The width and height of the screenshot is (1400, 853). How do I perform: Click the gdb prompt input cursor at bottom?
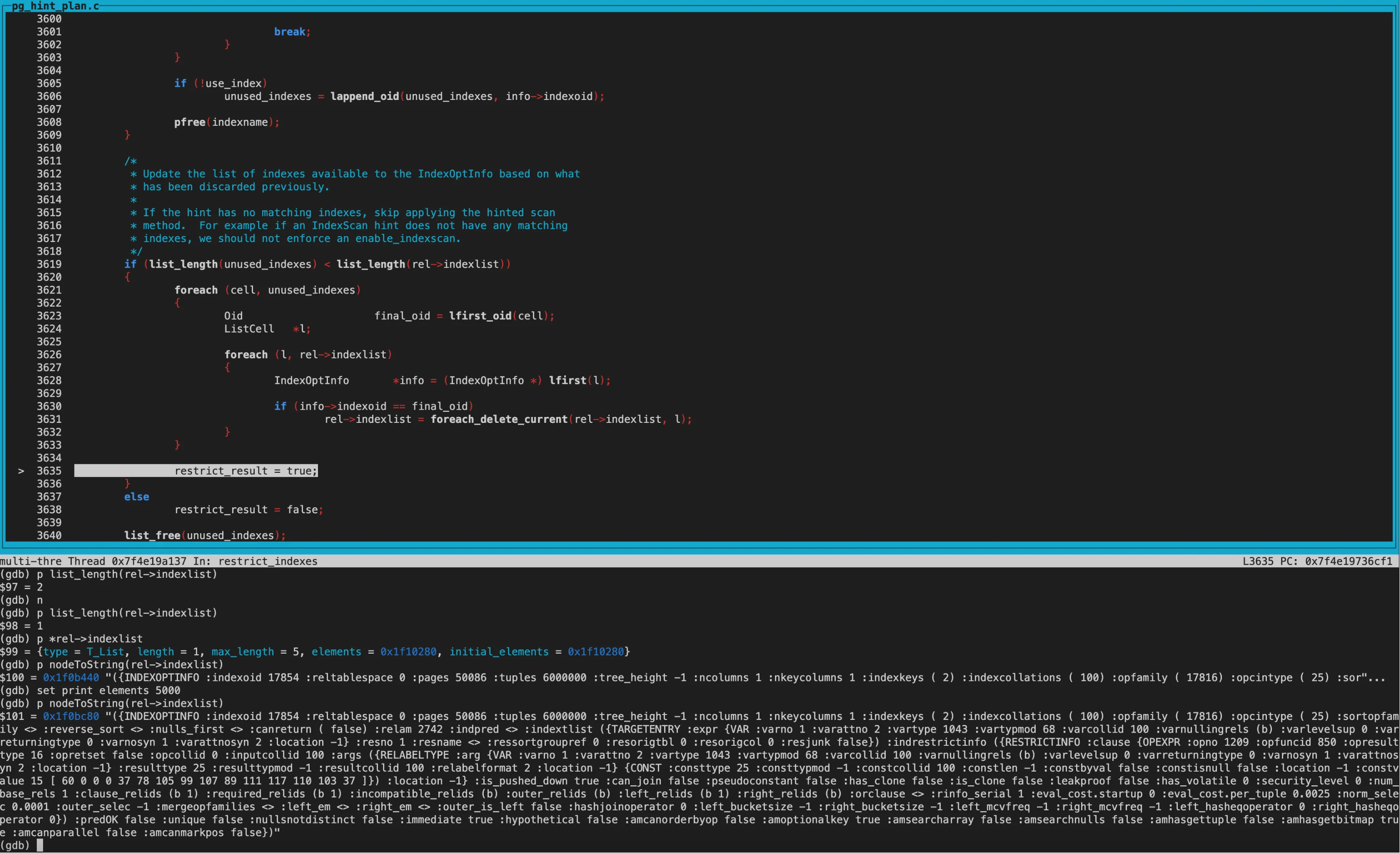(x=40, y=846)
